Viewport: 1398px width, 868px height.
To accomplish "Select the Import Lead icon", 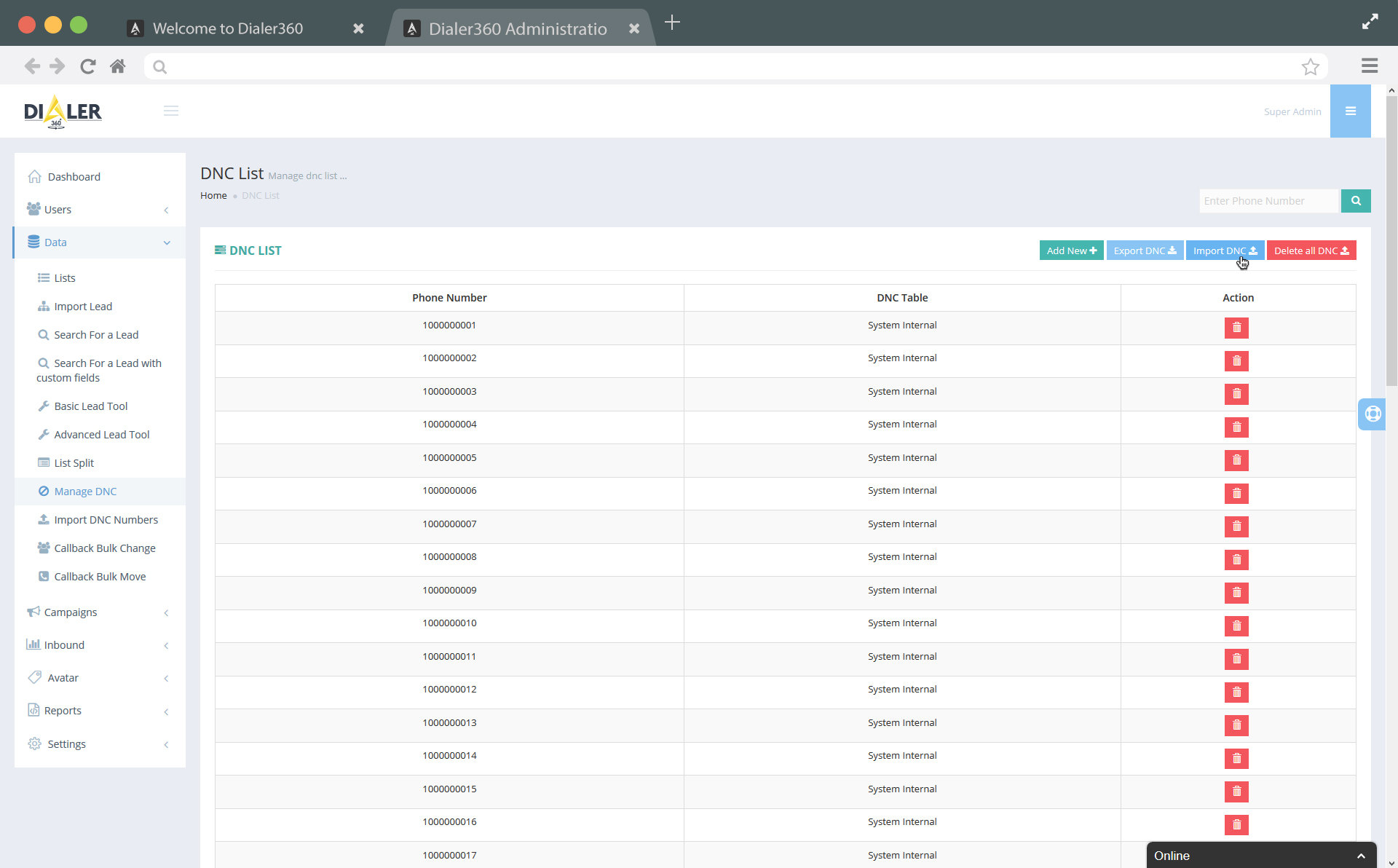I will coord(44,306).
